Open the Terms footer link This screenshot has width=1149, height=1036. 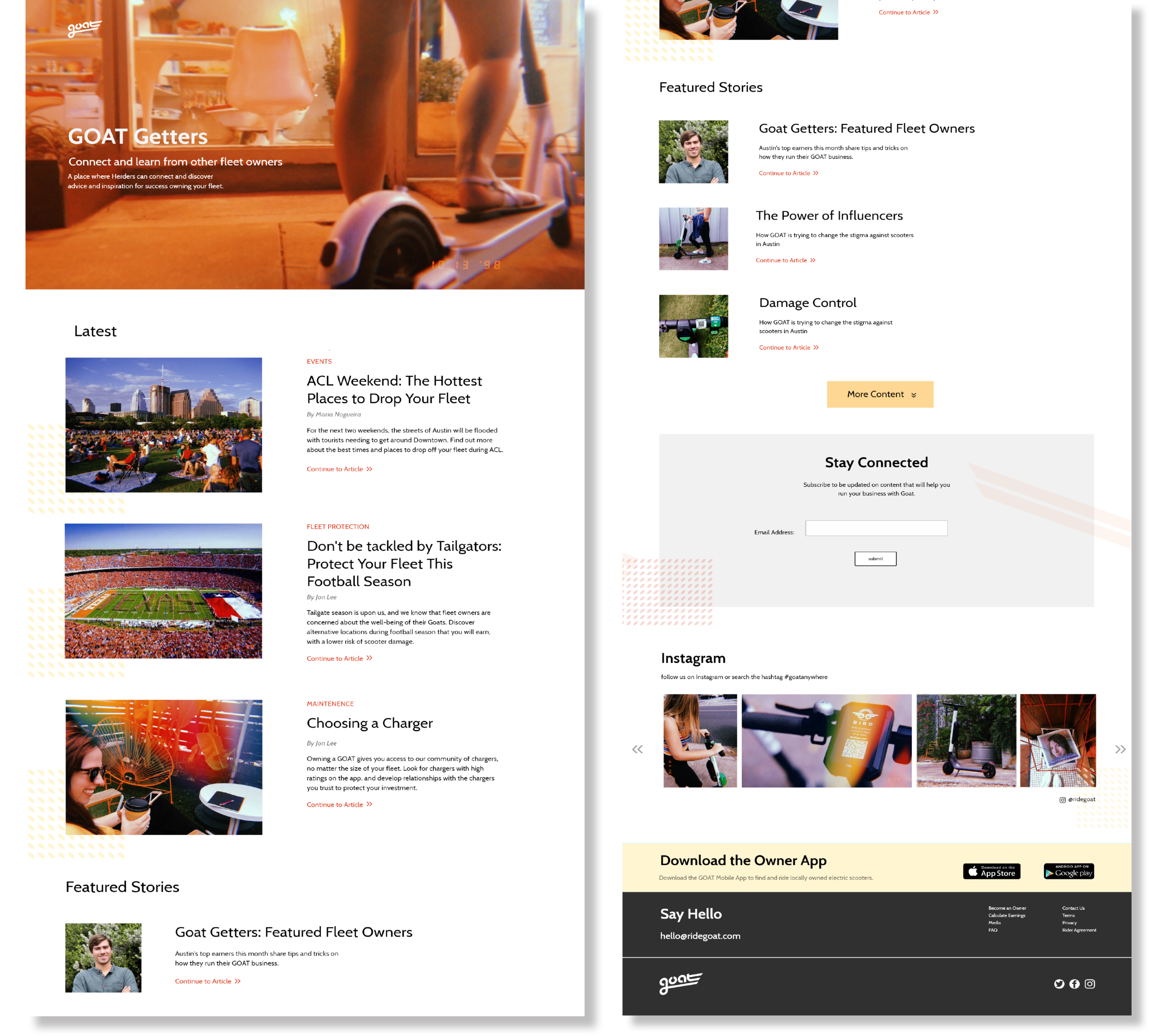(1068, 915)
